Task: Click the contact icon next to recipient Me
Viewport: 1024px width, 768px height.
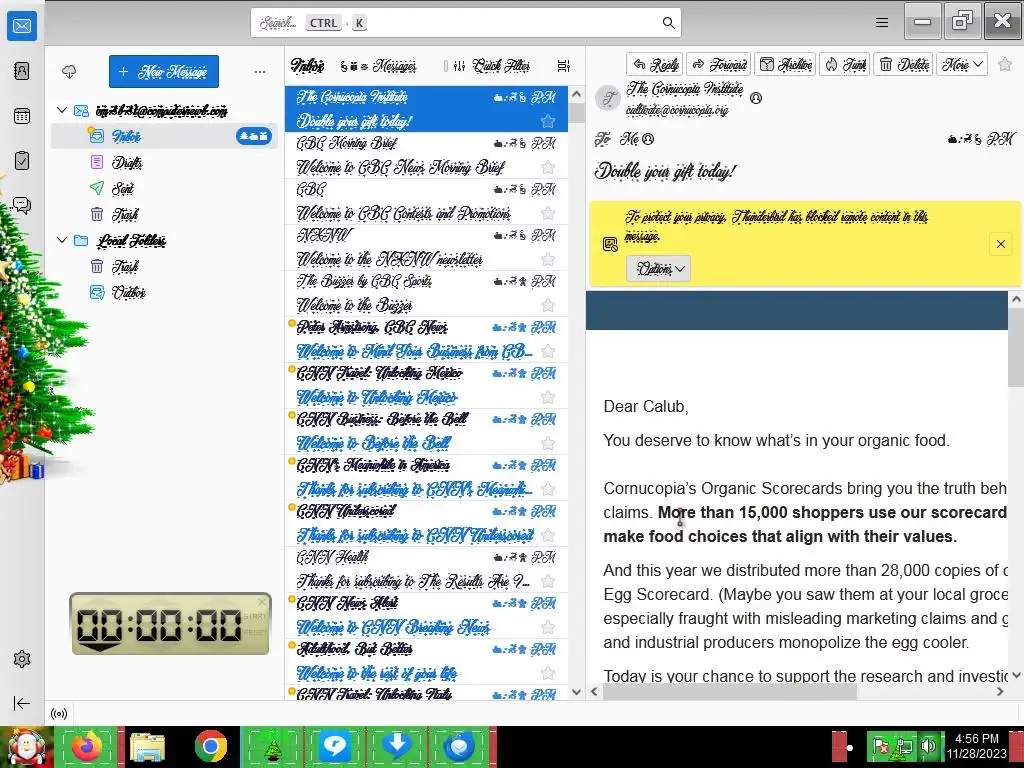Action: coord(648,138)
